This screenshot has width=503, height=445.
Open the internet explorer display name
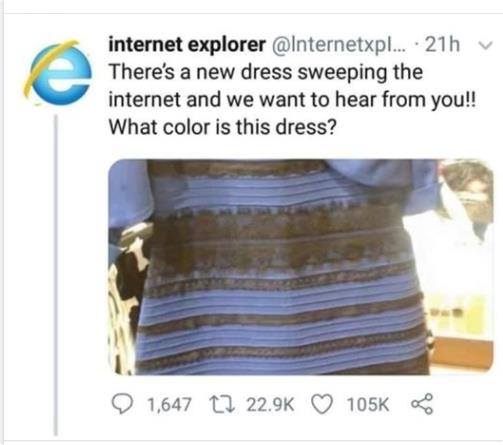pos(187,44)
